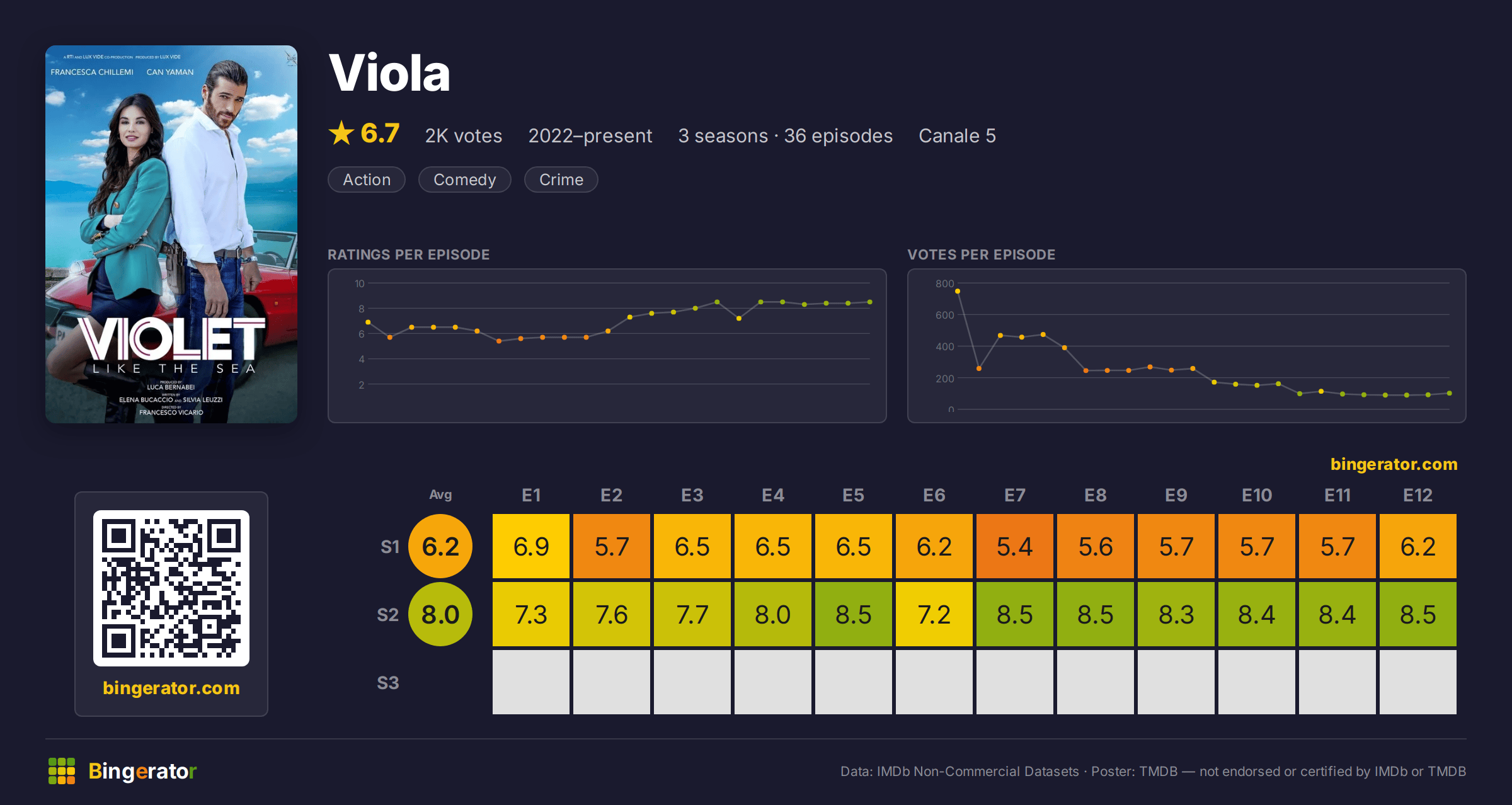Click the E10 column header
This screenshot has width=1512, height=805.
pos(1257,495)
